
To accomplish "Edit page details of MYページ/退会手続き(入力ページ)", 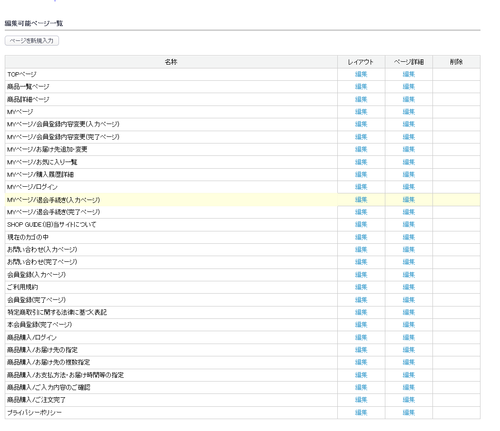I will coord(409,200).
